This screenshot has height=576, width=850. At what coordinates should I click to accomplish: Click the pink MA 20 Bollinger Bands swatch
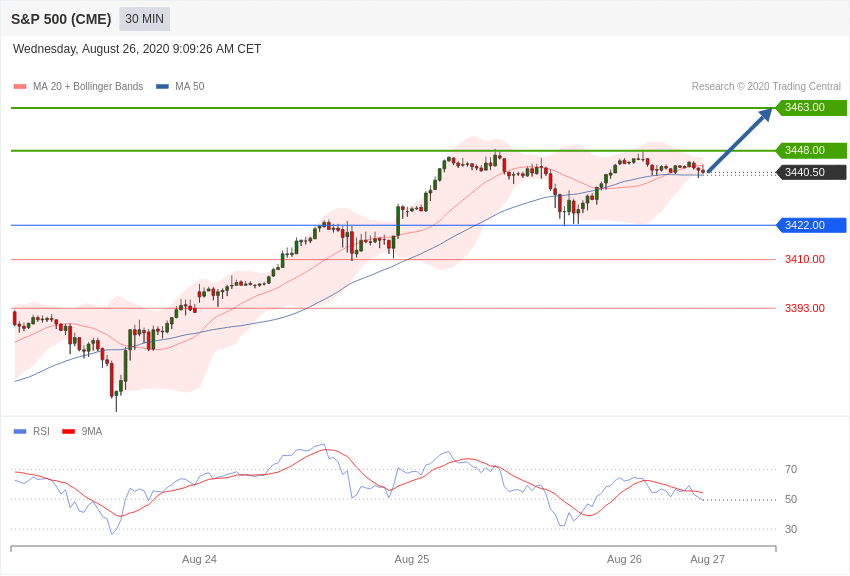(20, 87)
